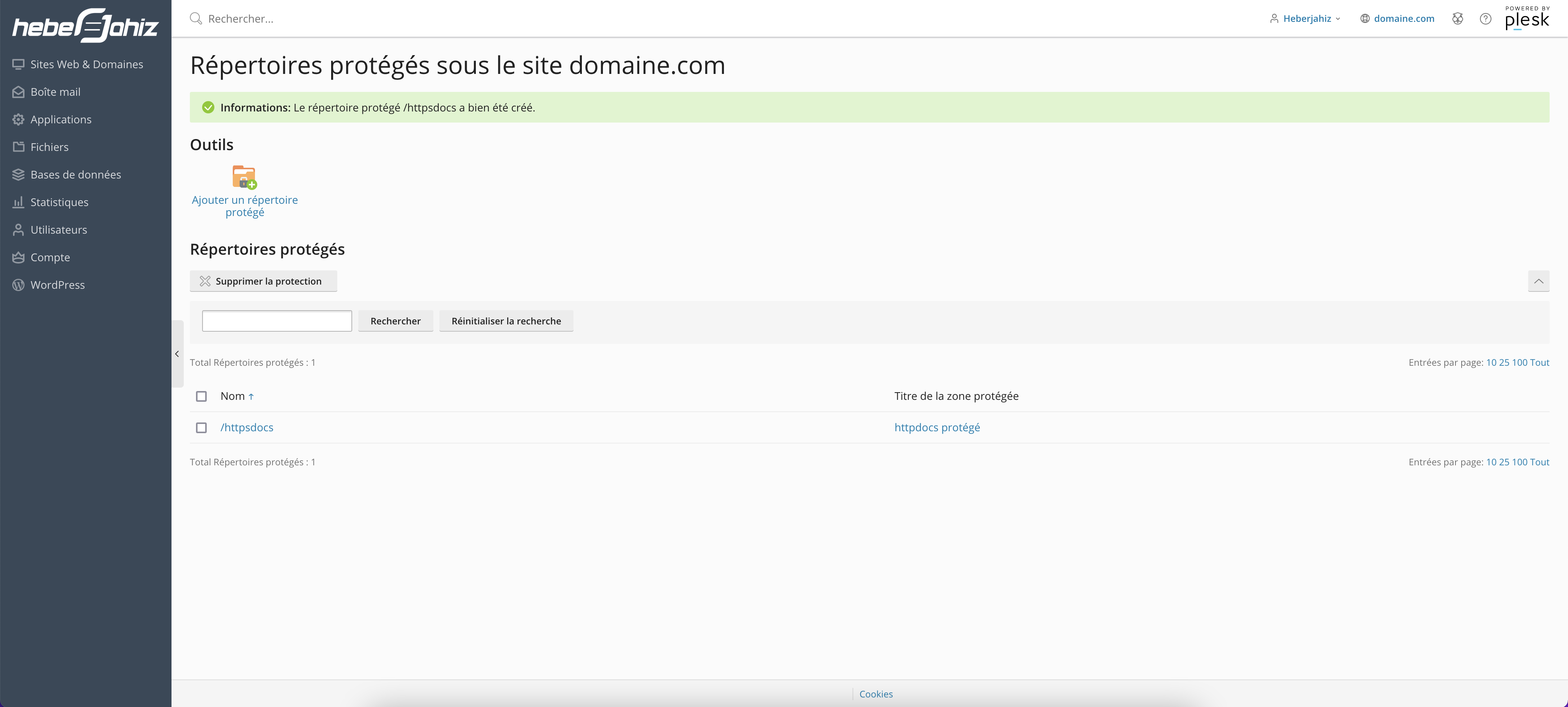Click the green success checkmark icon
This screenshot has height=707, width=1568.
[x=208, y=108]
